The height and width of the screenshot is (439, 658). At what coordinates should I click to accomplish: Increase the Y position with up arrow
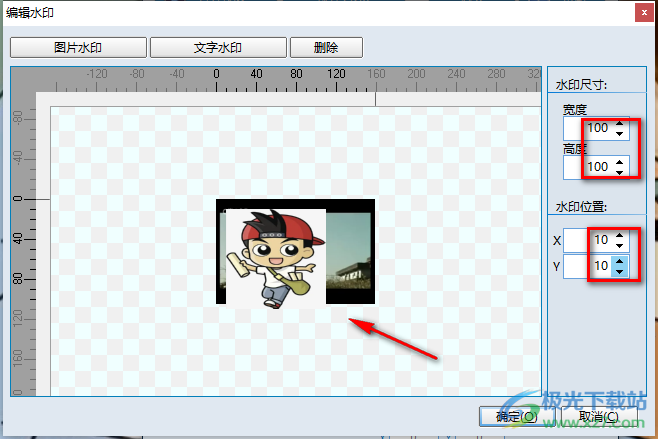[620, 261]
